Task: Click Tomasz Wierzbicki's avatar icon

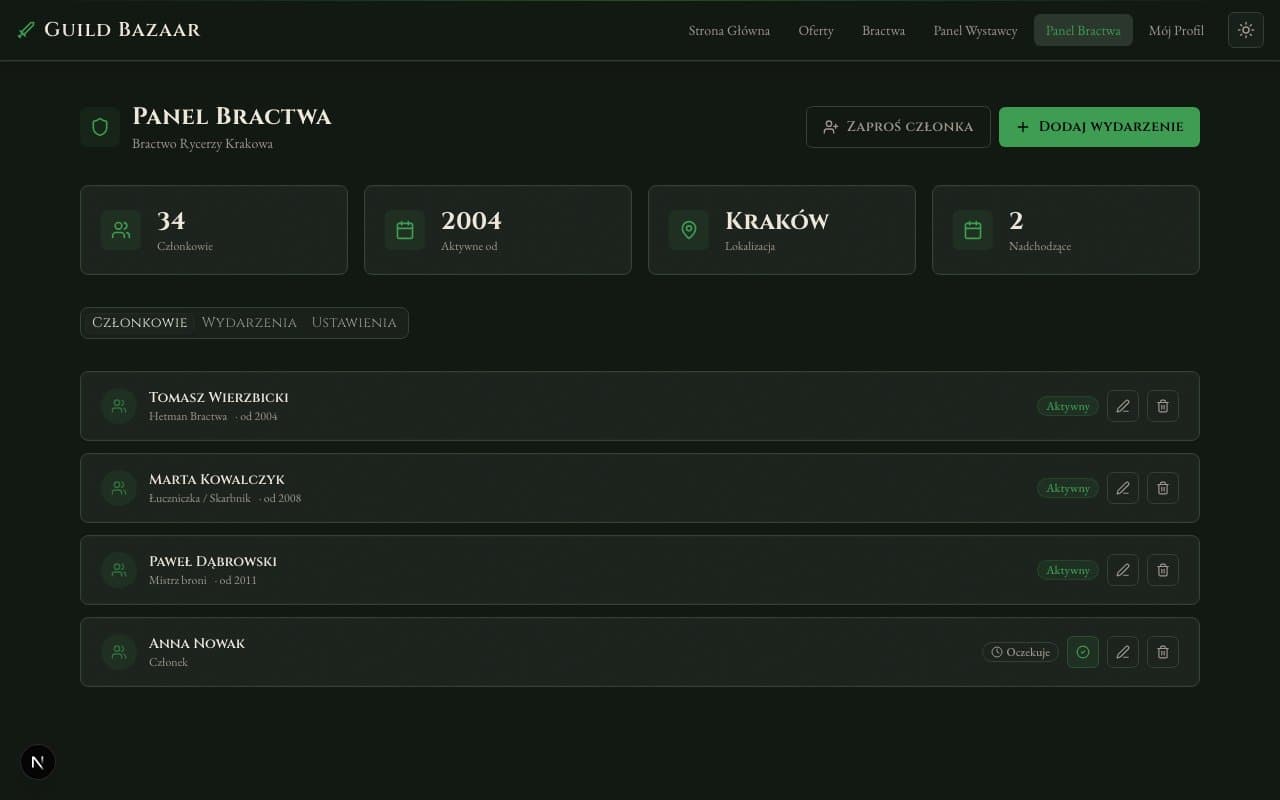Action: [x=119, y=406]
